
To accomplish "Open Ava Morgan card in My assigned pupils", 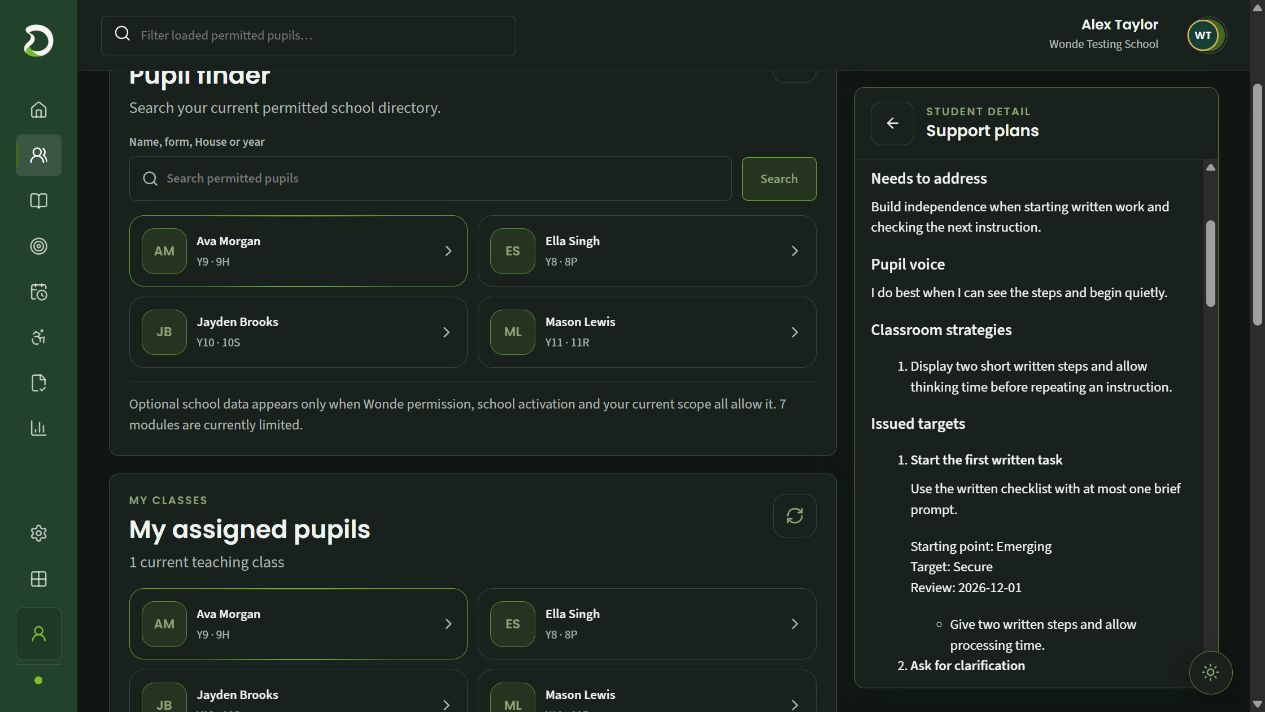I will pyautogui.click(x=298, y=624).
